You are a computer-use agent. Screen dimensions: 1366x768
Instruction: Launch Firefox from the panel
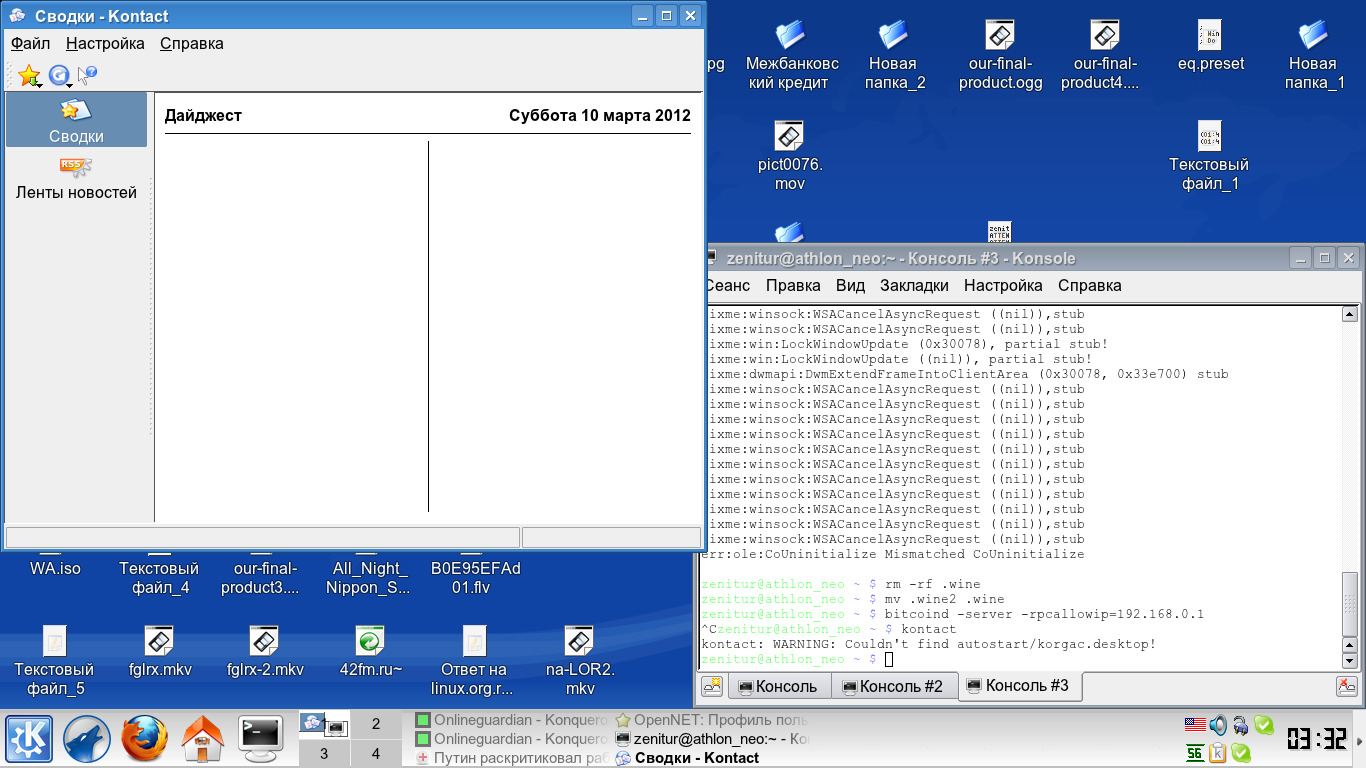pos(145,740)
